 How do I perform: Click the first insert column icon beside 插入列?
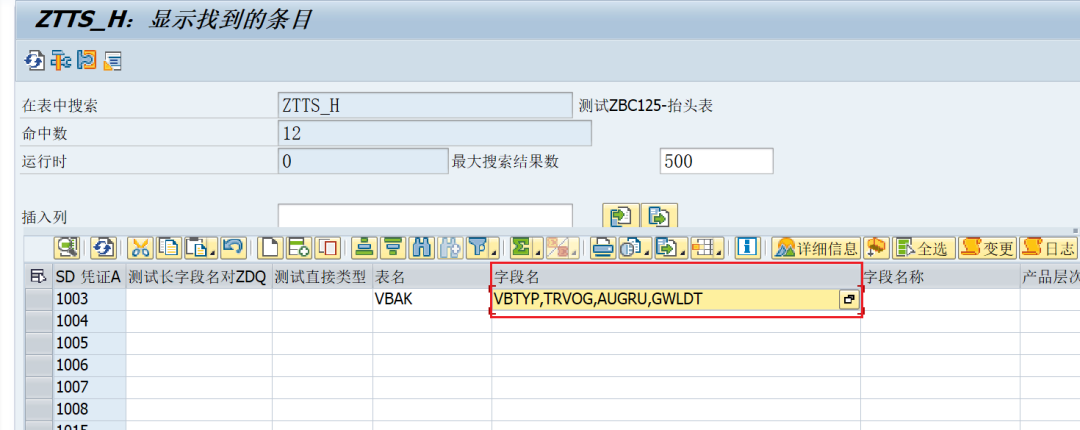(621, 216)
